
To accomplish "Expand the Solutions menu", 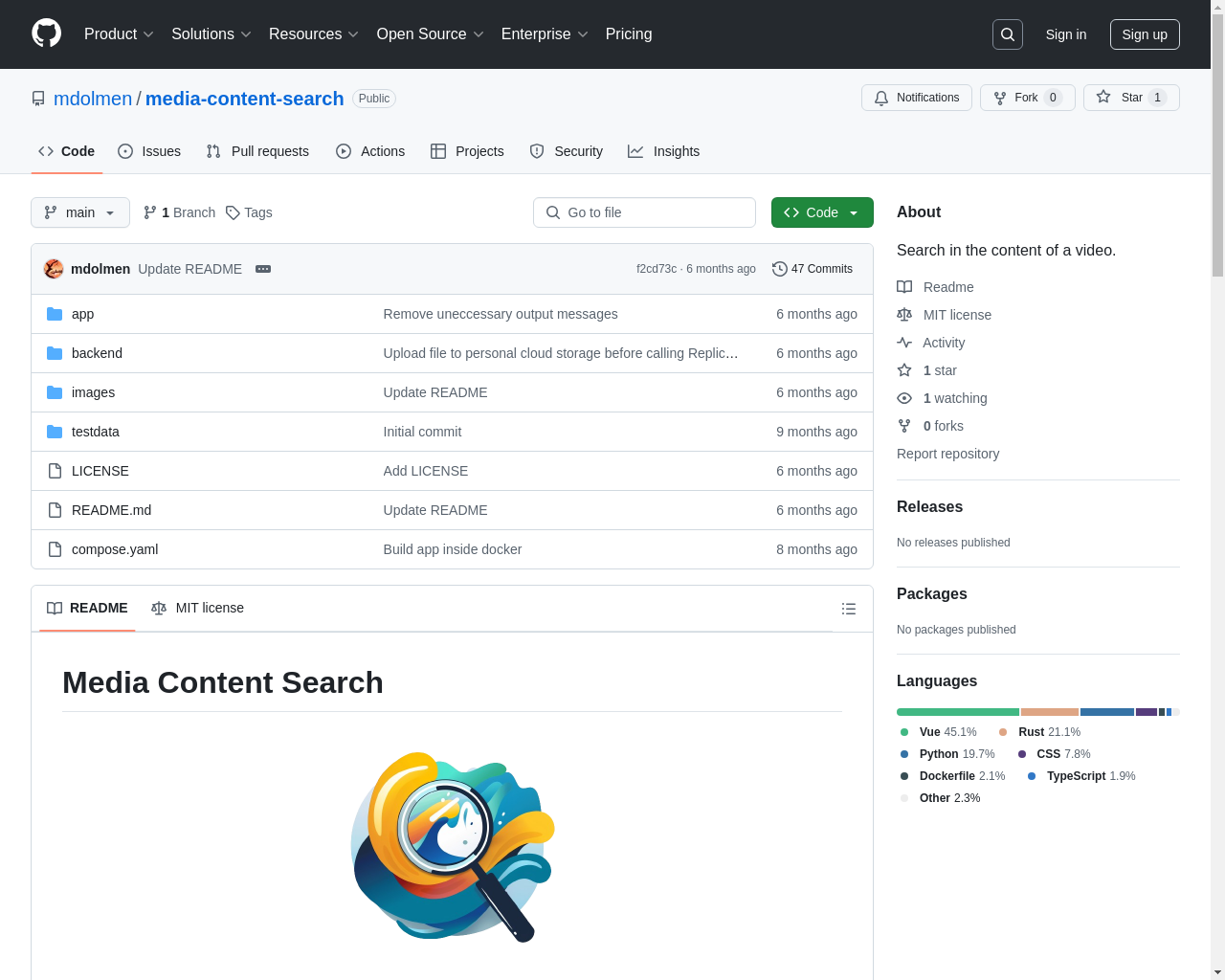I will pyautogui.click(x=212, y=34).
